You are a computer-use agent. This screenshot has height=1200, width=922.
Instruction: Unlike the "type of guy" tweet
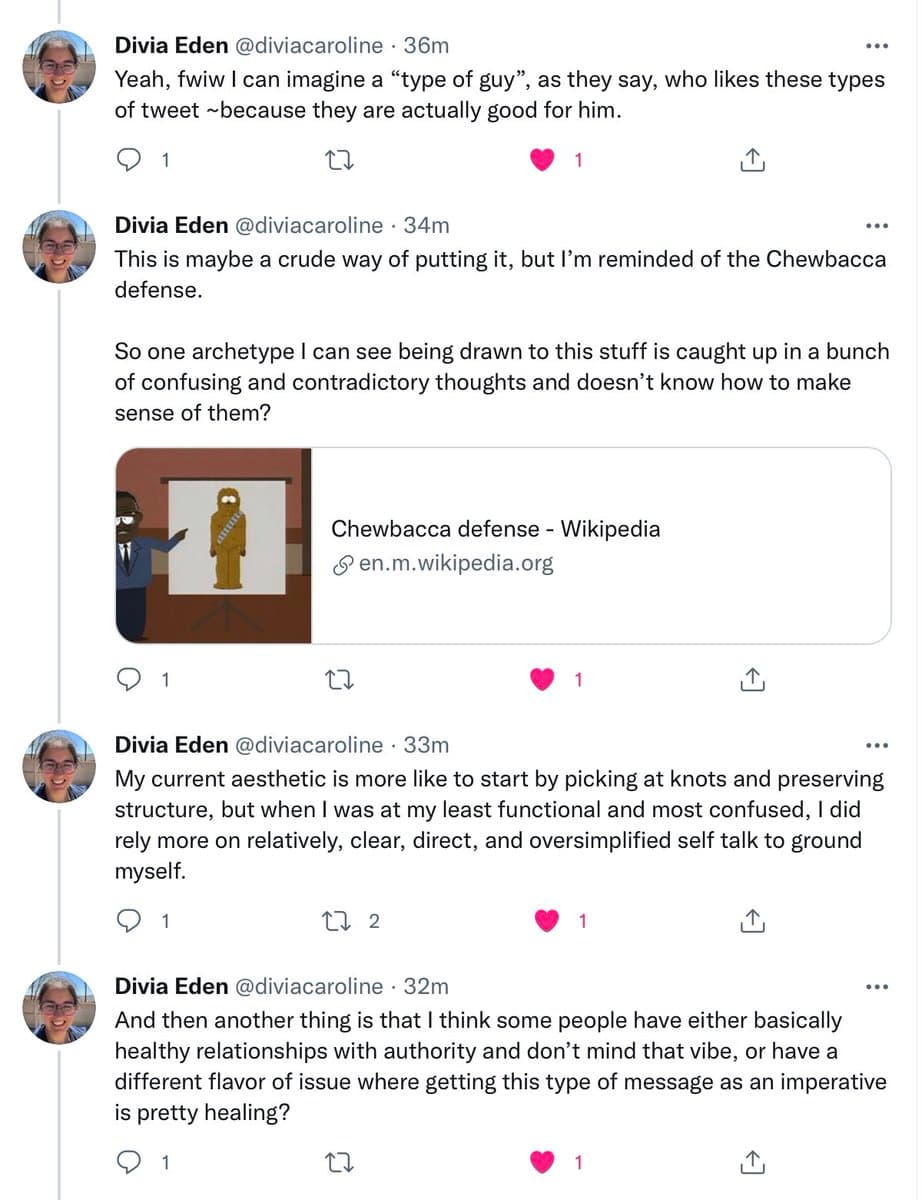[x=543, y=159]
